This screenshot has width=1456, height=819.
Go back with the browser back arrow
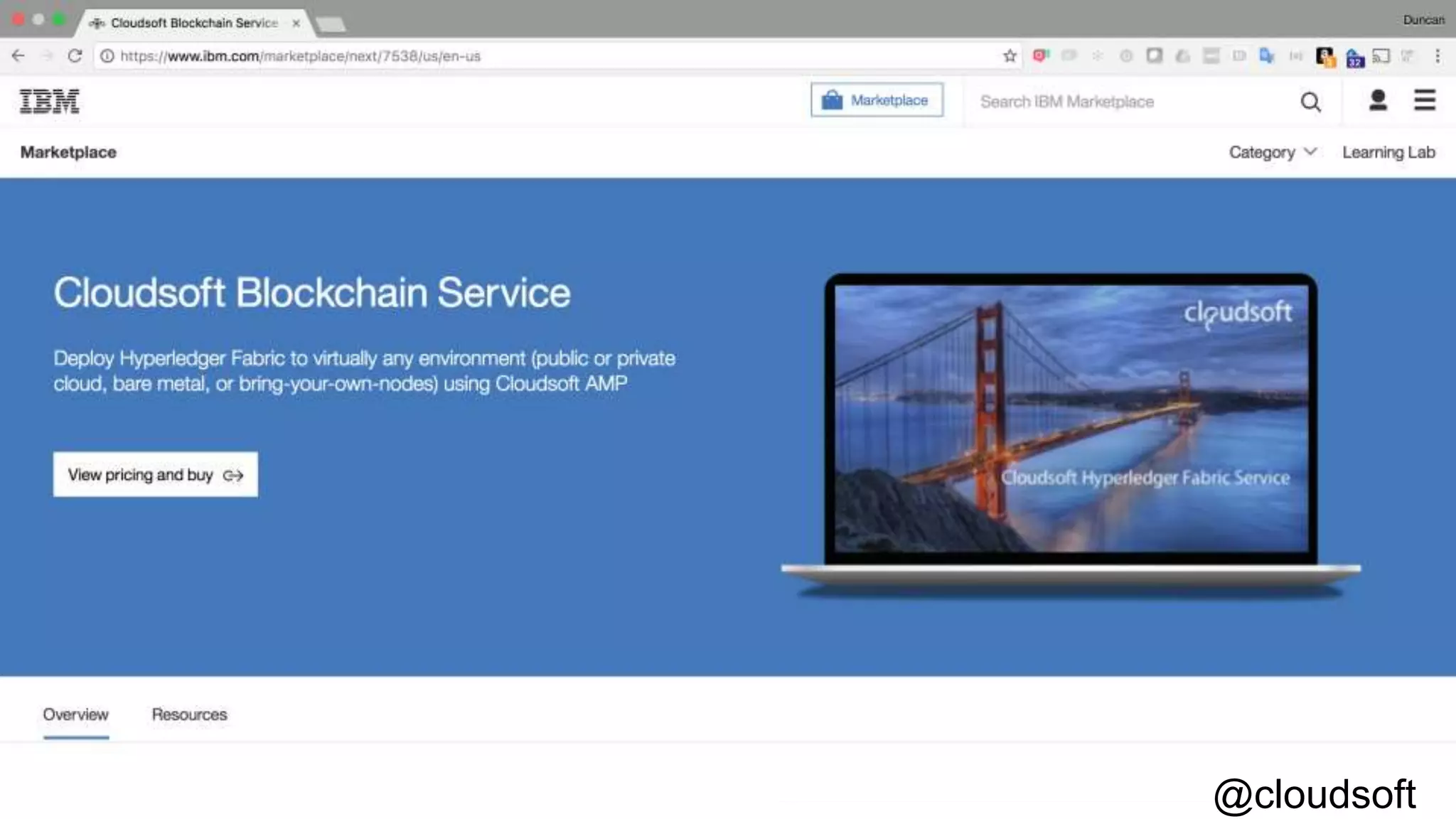click(x=18, y=55)
